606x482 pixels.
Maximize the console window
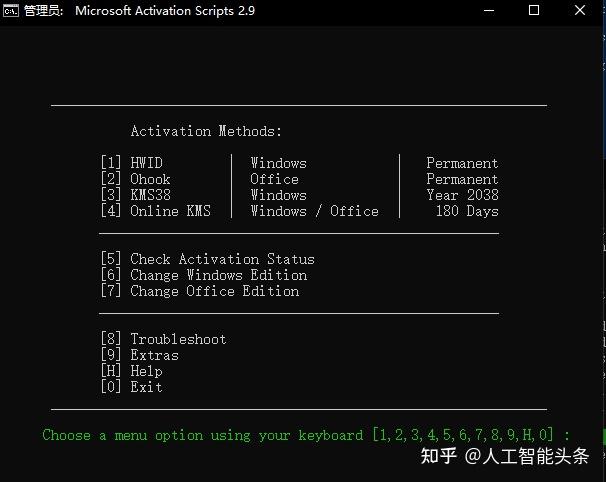point(534,11)
